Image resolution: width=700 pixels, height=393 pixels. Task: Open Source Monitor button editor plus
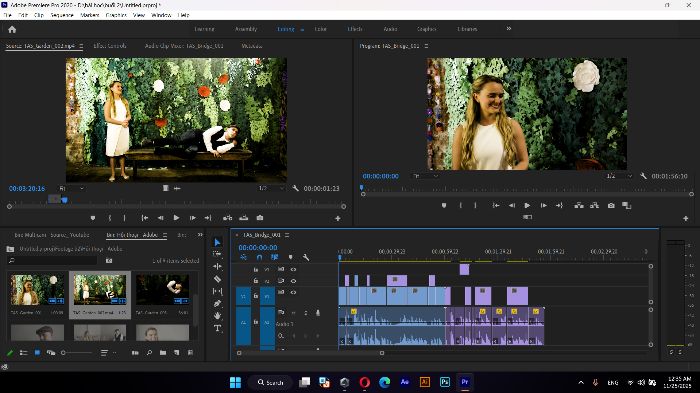click(338, 218)
